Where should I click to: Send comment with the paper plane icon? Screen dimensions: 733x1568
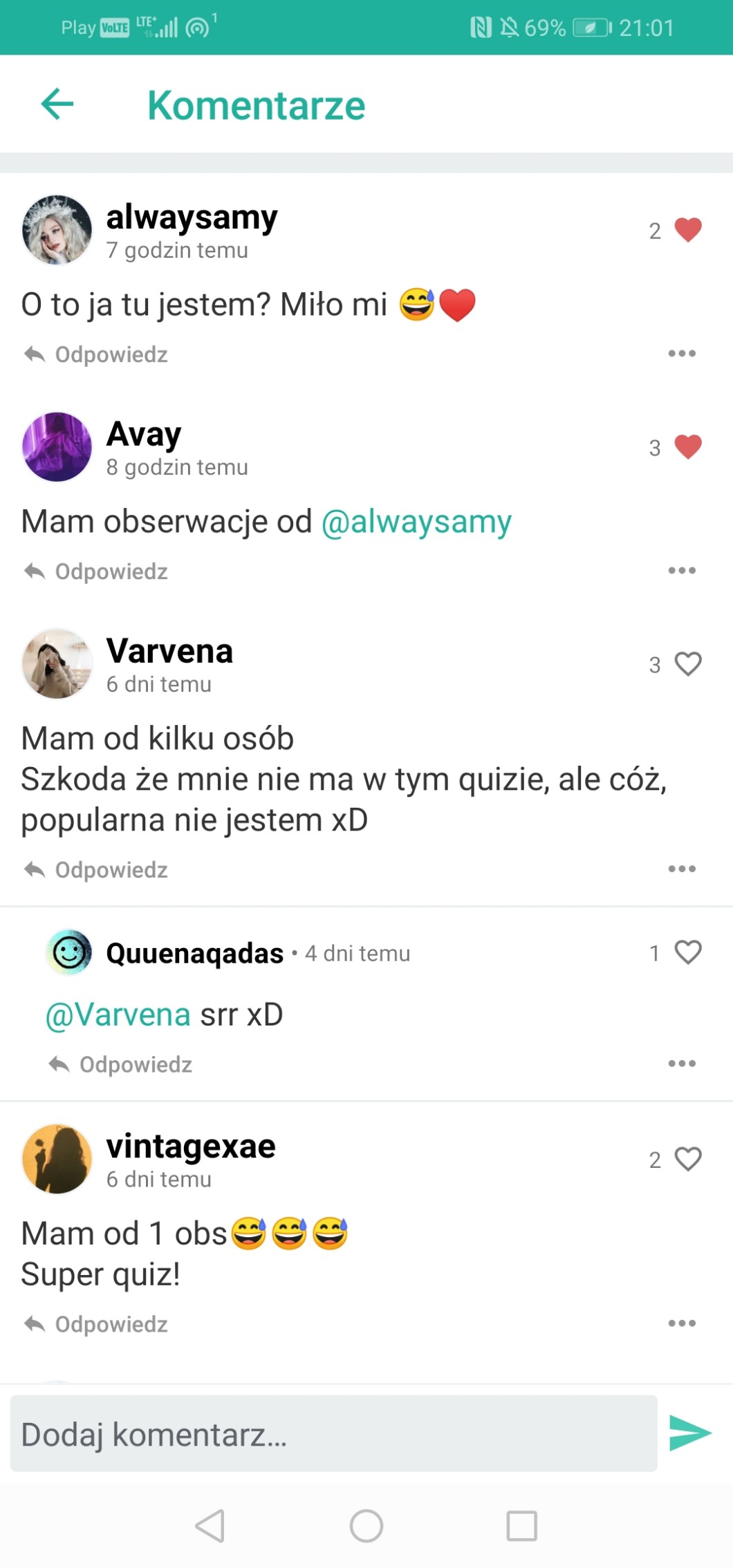click(690, 1433)
